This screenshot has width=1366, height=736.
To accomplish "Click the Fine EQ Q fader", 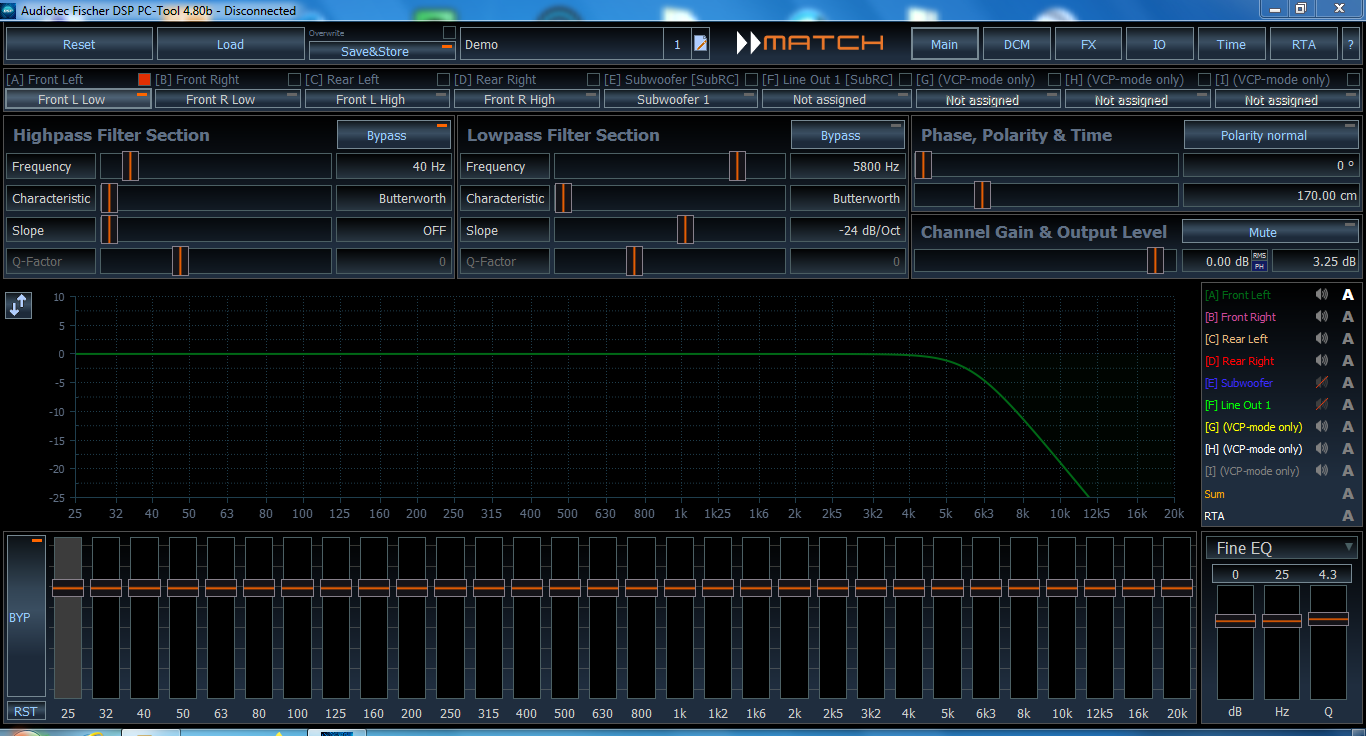I will [x=1328, y=619].
